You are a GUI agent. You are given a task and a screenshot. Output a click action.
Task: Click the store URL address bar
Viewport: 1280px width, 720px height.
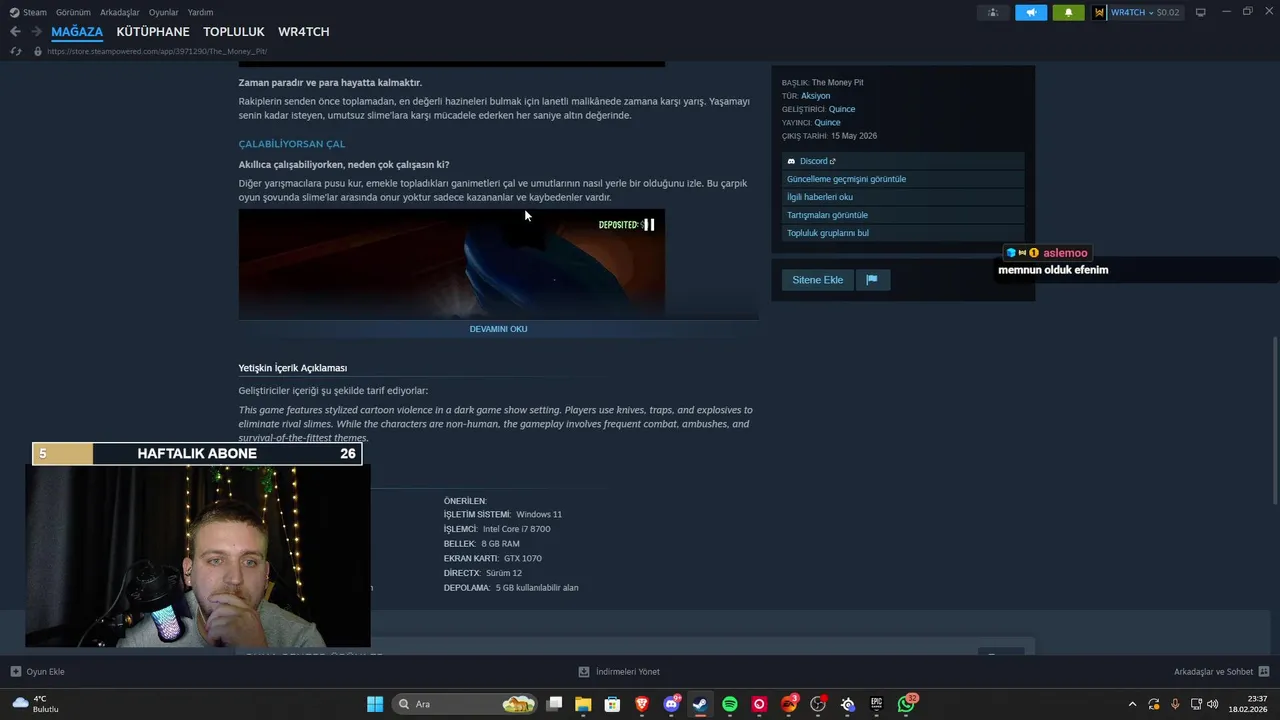coord(155,51)
